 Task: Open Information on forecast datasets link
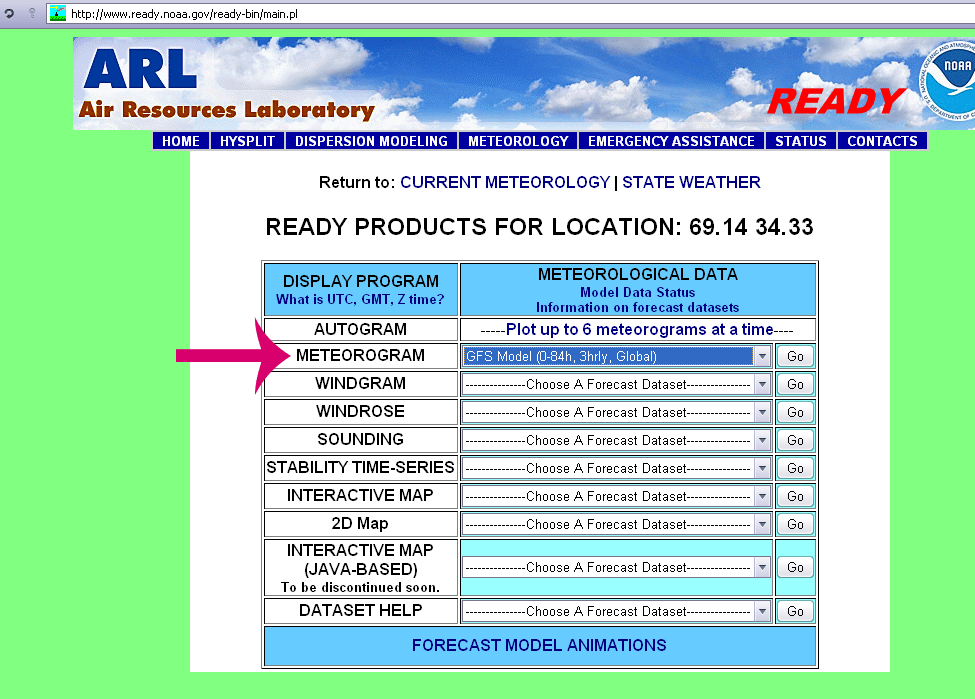(637, 307)
